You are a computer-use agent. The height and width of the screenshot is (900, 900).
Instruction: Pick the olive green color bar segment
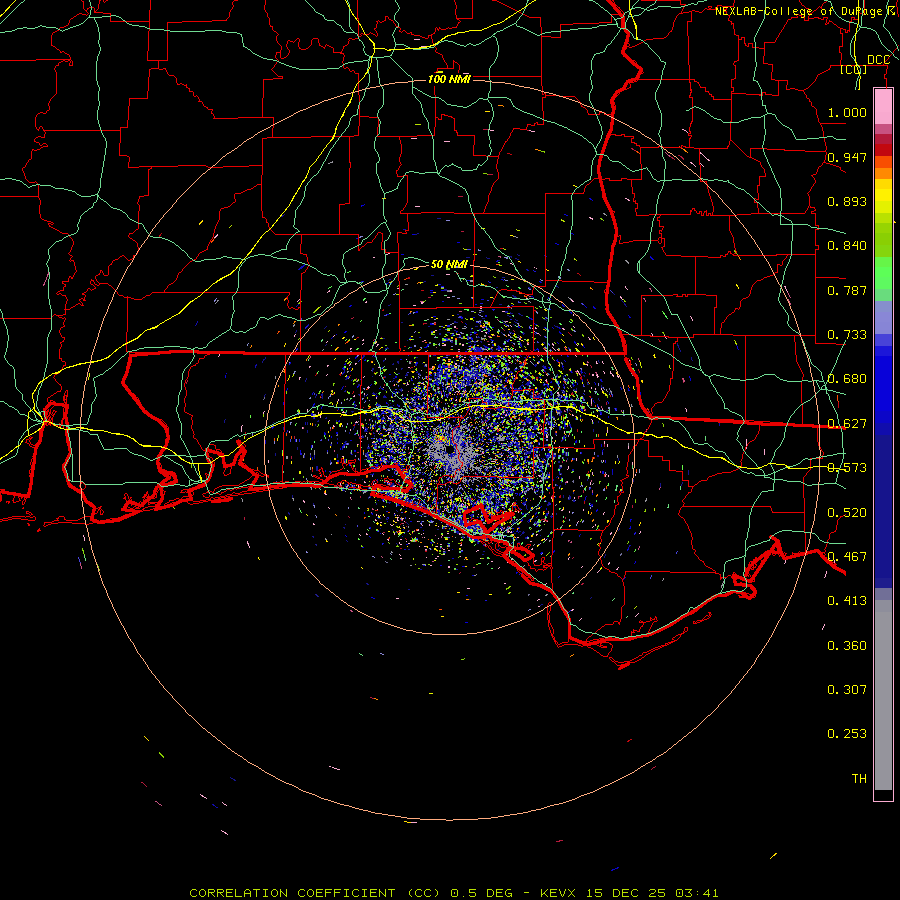click(883, 239)
